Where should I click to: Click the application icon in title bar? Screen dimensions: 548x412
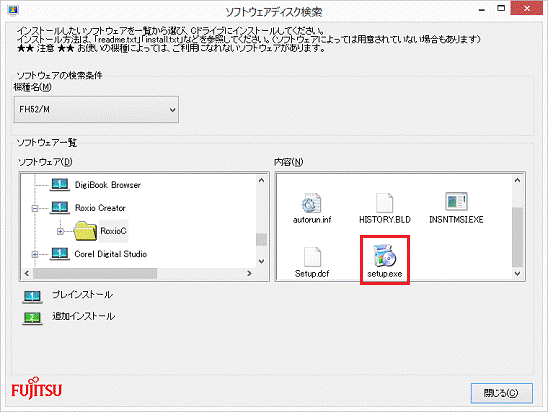click(13, 10)
